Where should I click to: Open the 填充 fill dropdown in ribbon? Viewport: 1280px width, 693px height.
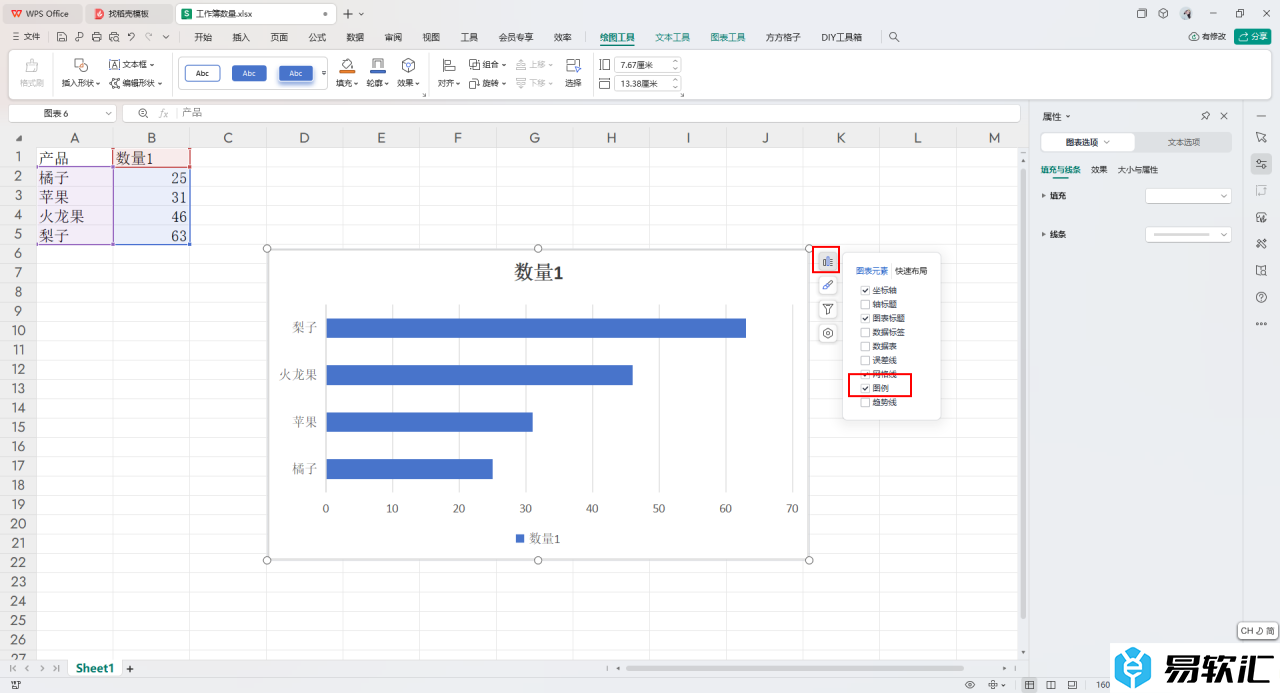[347, 84]
